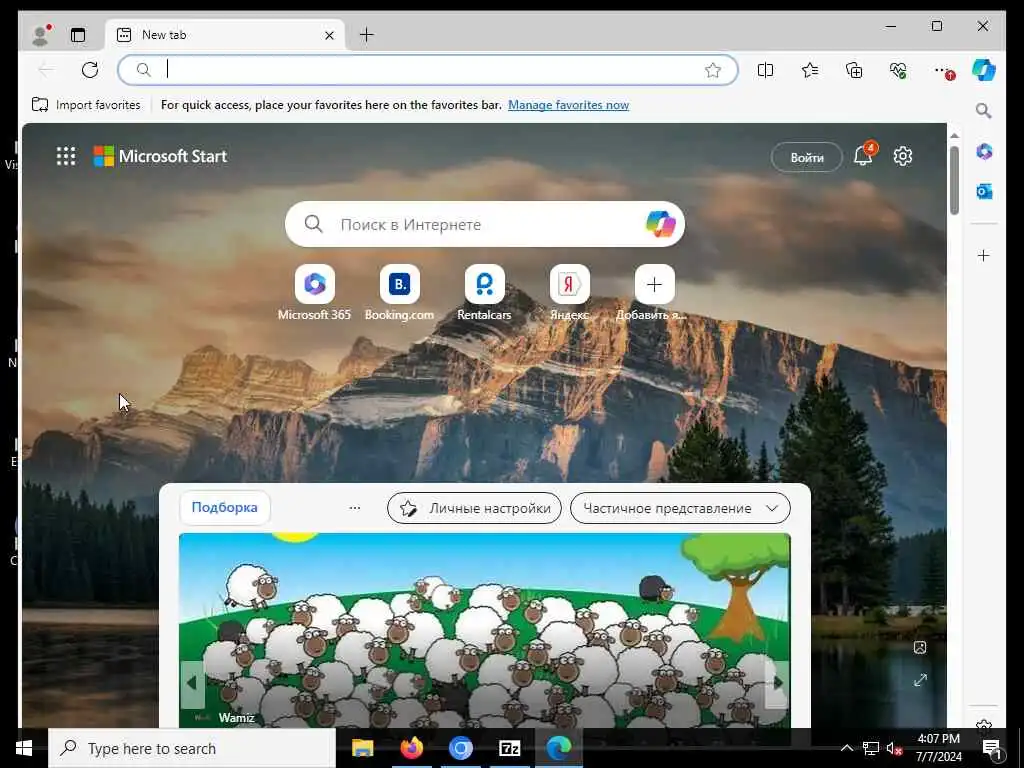This screenshot has width=1024, height=768.
Task: Add a sidebar app with plus
Action: [984, 255]
